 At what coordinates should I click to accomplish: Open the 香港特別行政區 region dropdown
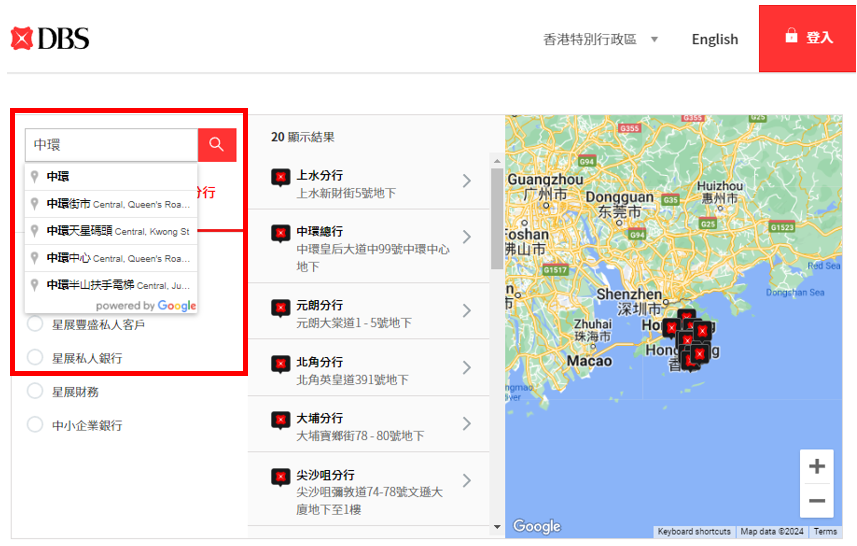coord(600,39)
